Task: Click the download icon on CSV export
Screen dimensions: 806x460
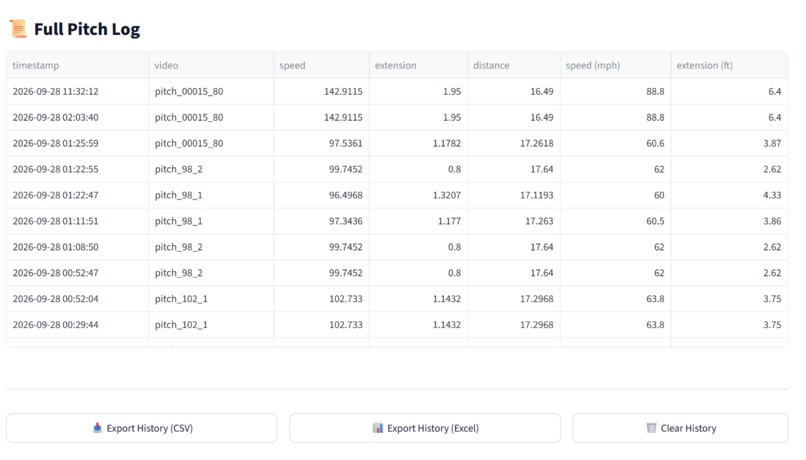Action: point(97,428)
